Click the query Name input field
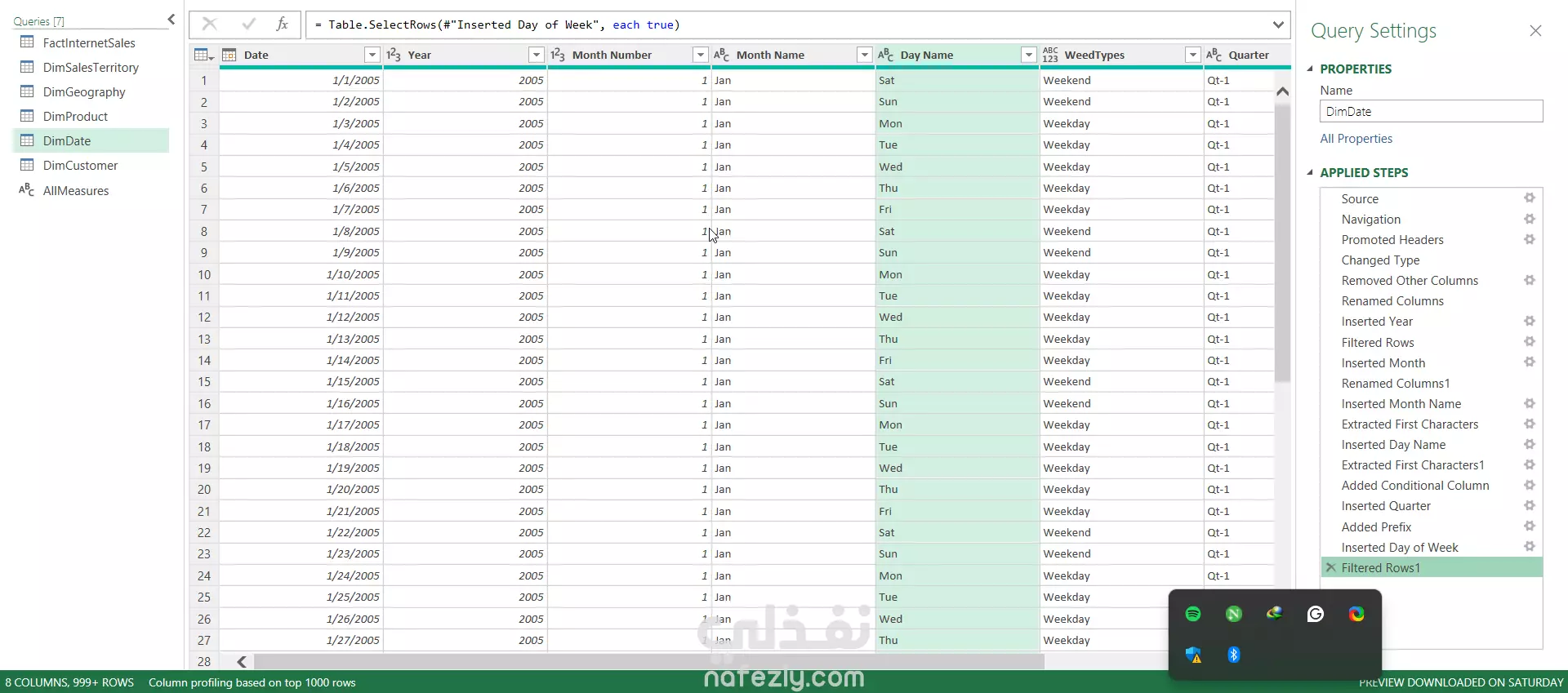 (1431, 111)
